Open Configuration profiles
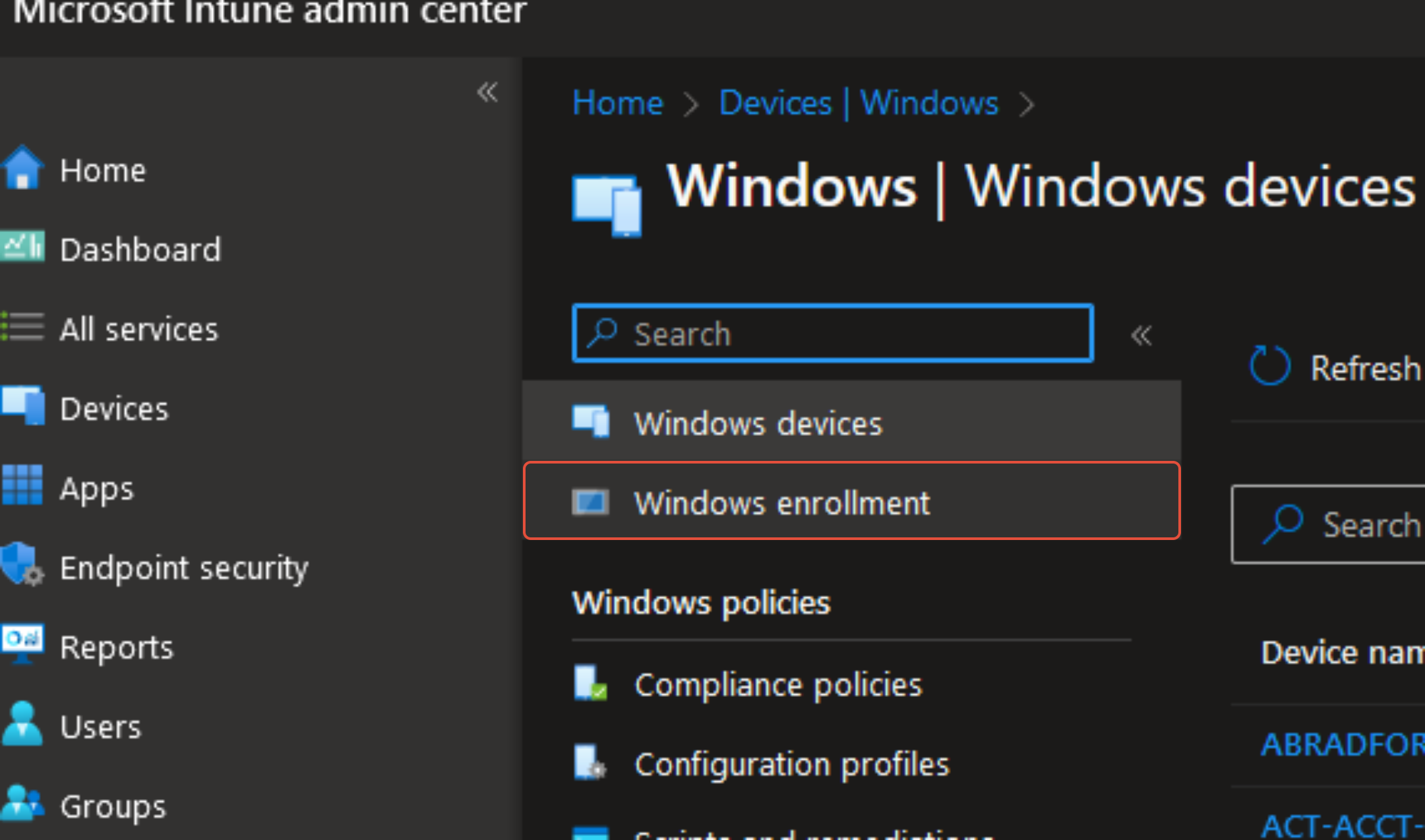 pos(791,764)
